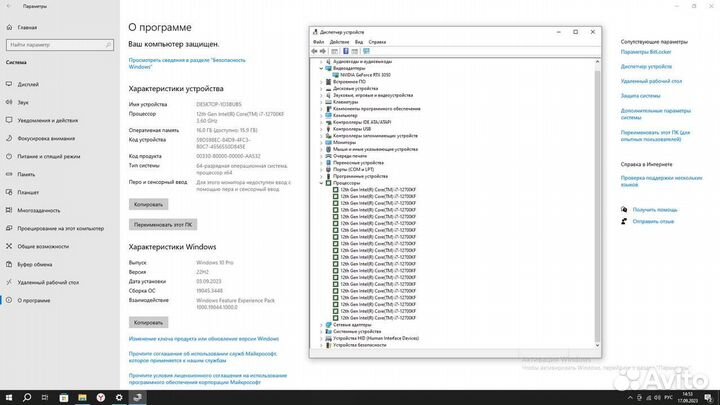
Task: Click the Back arrow in Device Manager toolbar
Action: click(x=315, y=51)
